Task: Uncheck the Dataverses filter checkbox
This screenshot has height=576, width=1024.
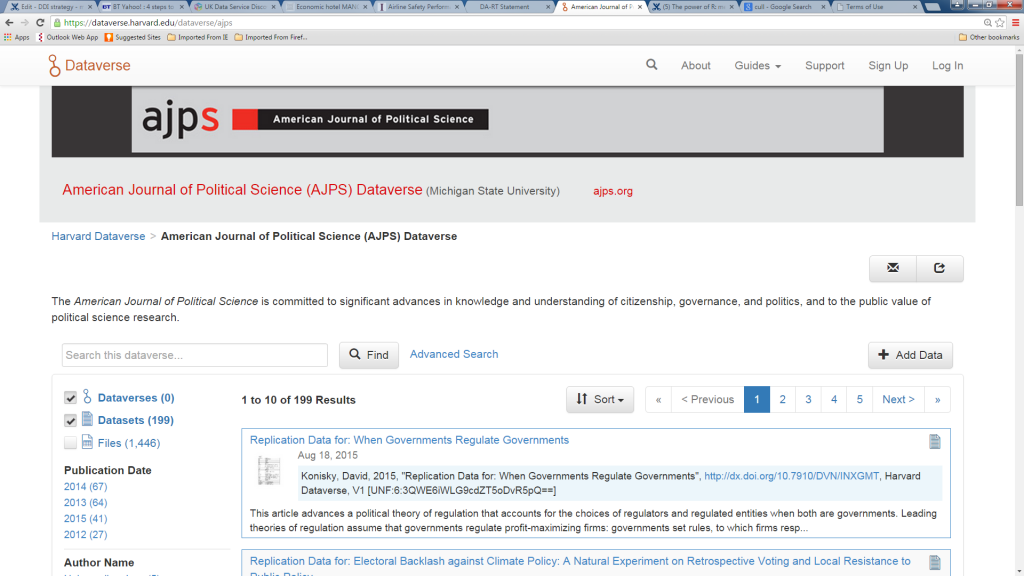Action: click(x=71, y=398)
